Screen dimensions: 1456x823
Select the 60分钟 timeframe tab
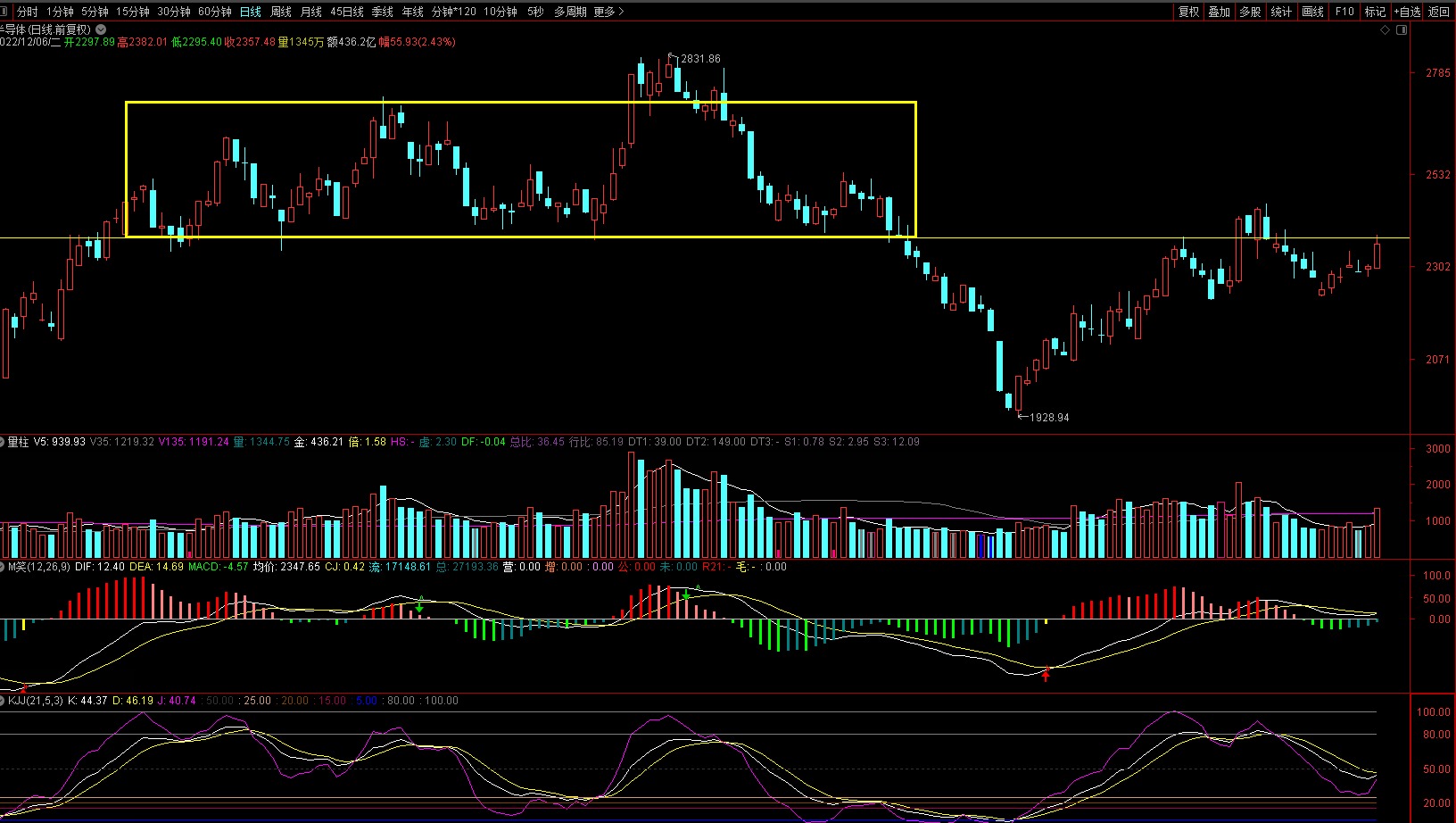(214, 12)
